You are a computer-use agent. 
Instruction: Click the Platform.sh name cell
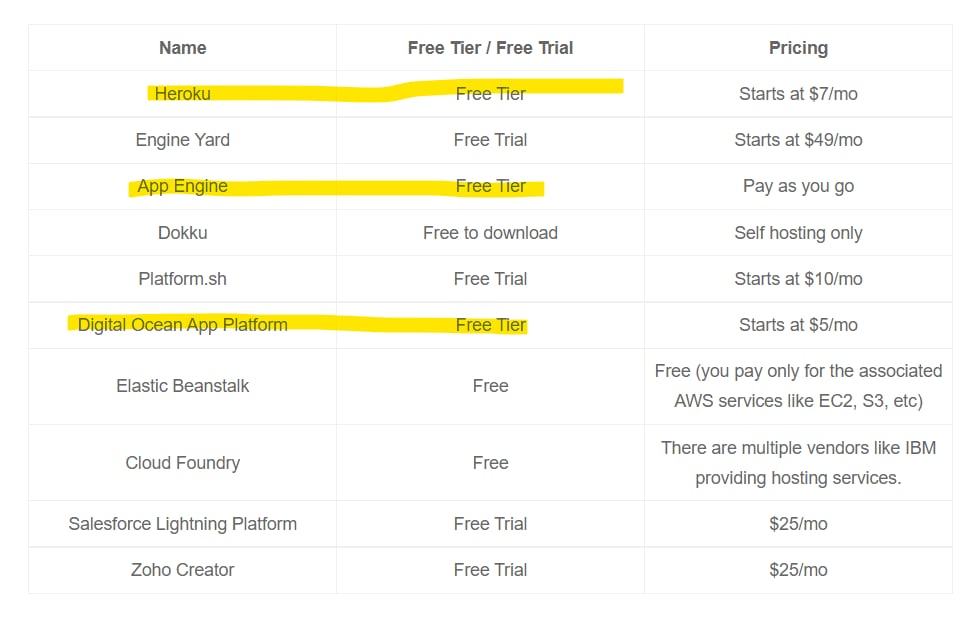[x=183, y=279]
